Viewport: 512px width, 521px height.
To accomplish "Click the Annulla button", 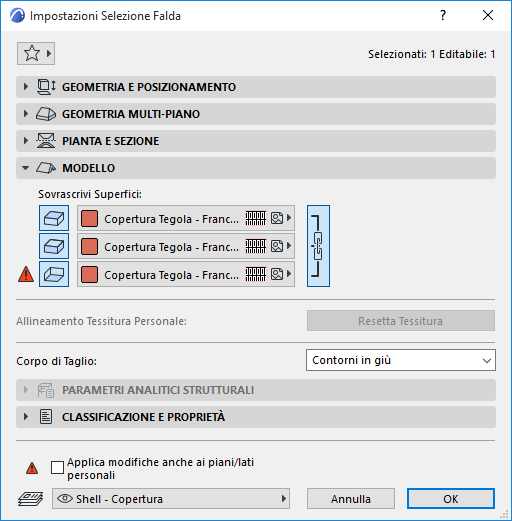I will tap(351, 499).
